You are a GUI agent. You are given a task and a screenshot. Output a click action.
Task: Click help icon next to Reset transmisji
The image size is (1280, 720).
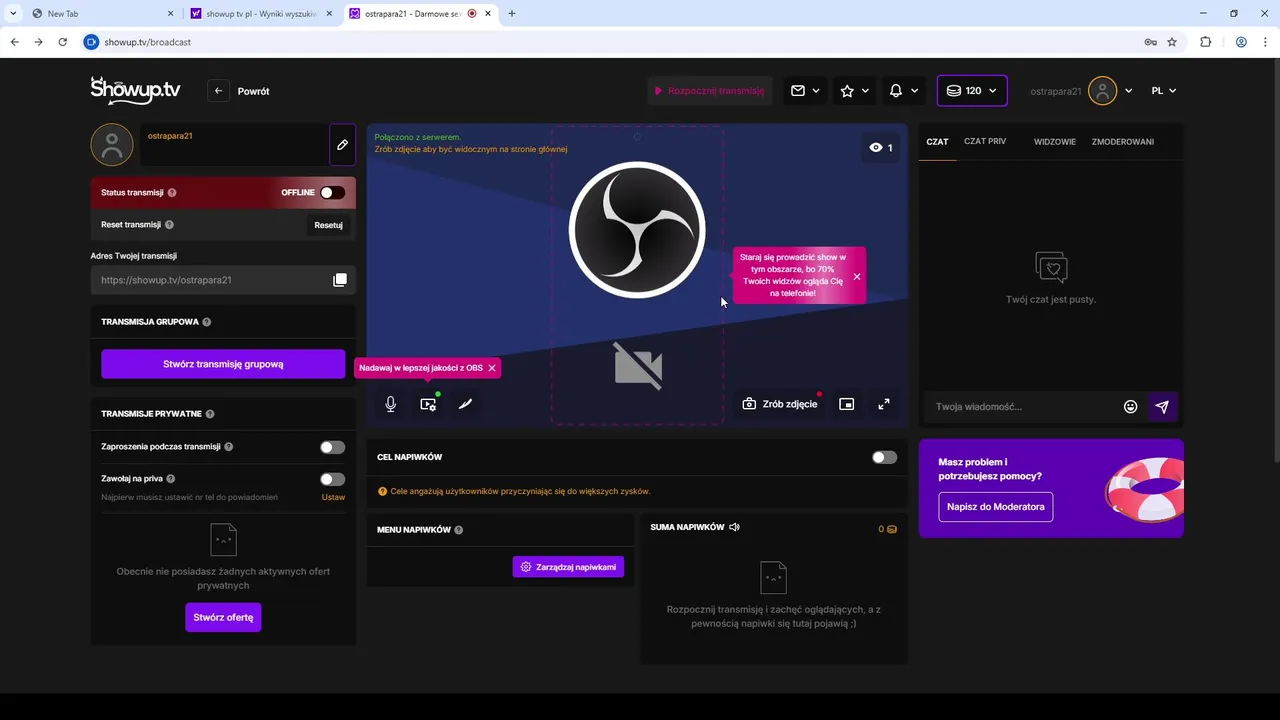pos(169,225)
